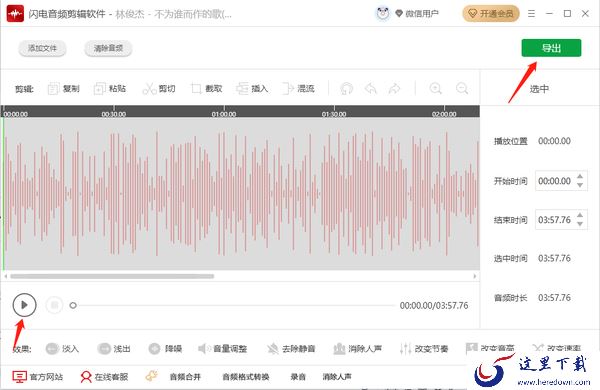Apply the 淡出 fade-out effect
The width and height of the screenshot is (600, 390).
pyautogui.click(x=114, y=349)
